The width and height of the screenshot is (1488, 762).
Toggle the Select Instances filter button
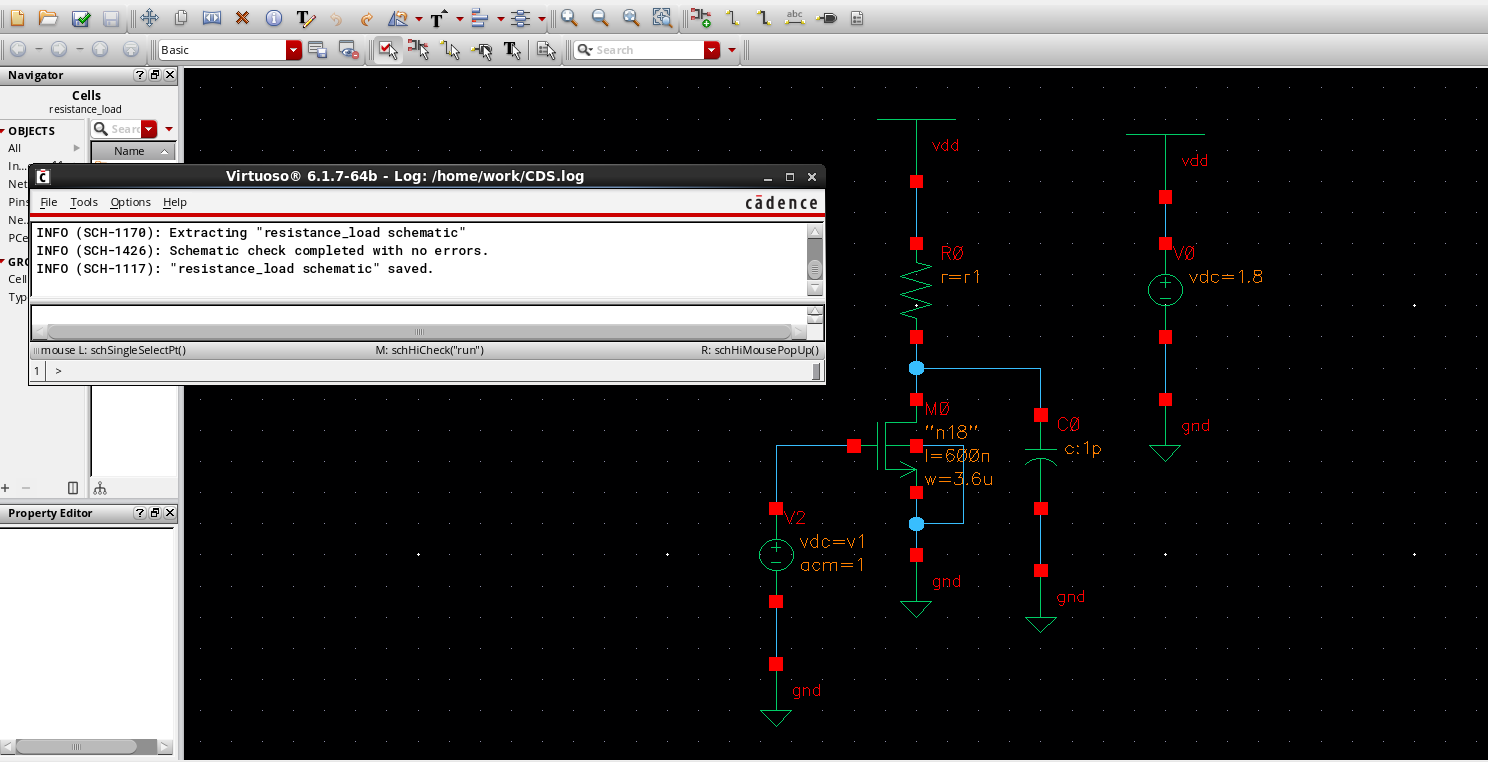pos(418,50)
